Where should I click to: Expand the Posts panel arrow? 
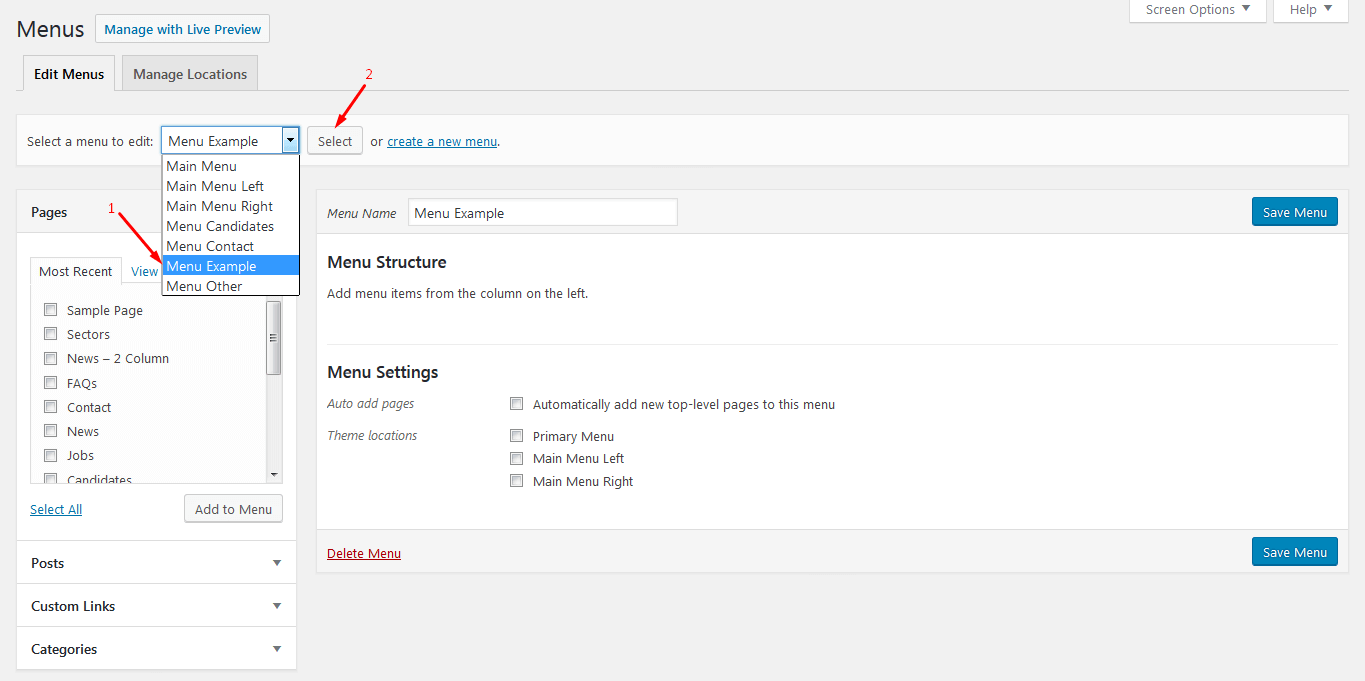coord(277,563)
